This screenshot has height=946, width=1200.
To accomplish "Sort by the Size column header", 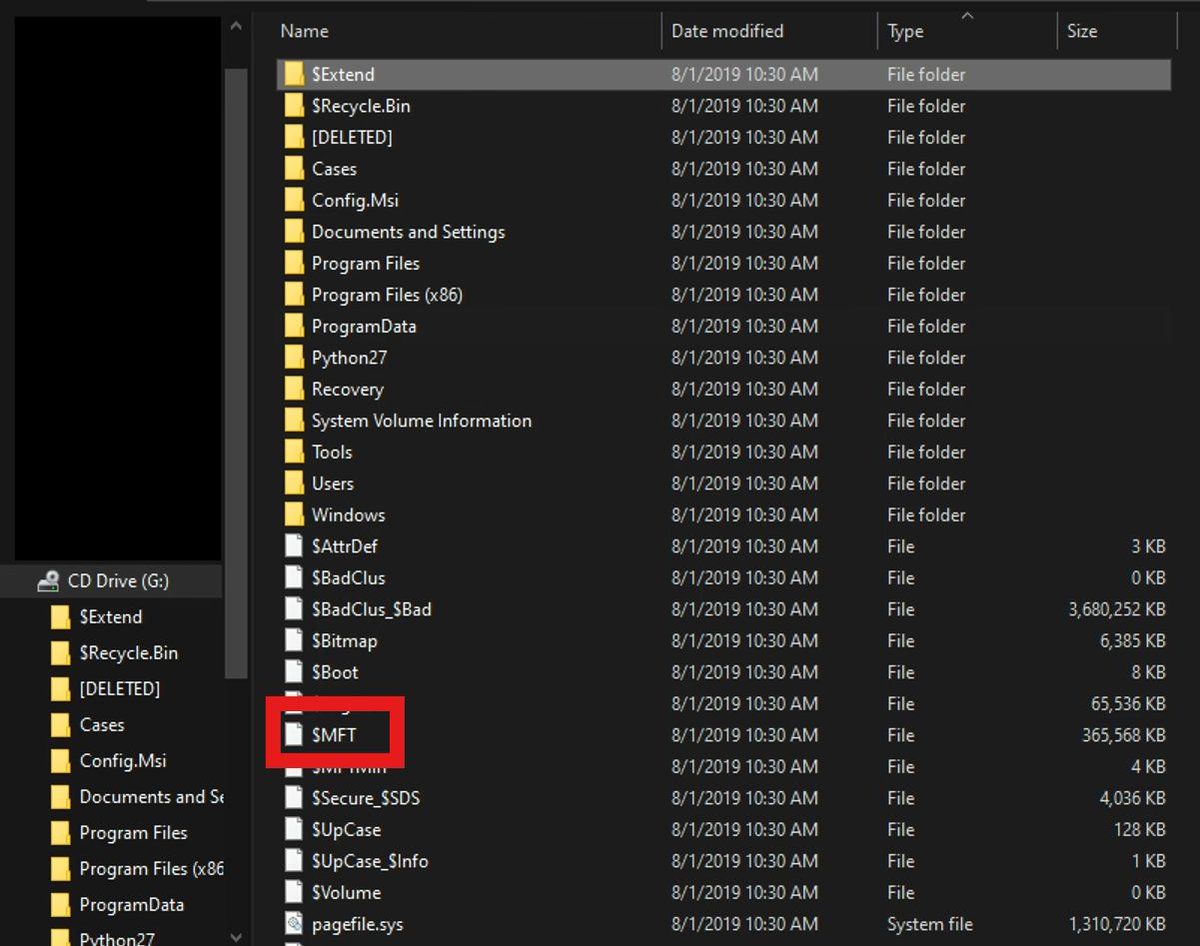I will click(x=1082, y=31).
